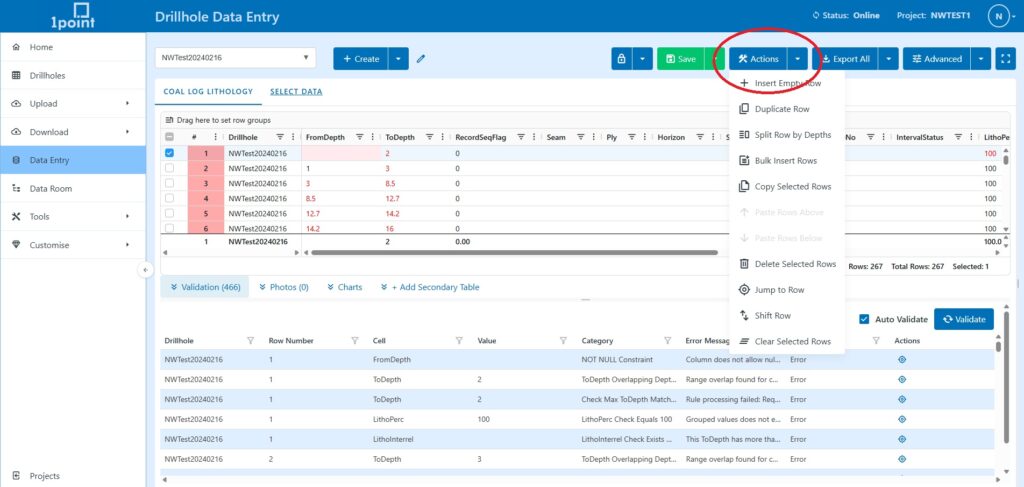
Task: Open Drillholes in the left sidebar
Action: click(x=49, y=75)
